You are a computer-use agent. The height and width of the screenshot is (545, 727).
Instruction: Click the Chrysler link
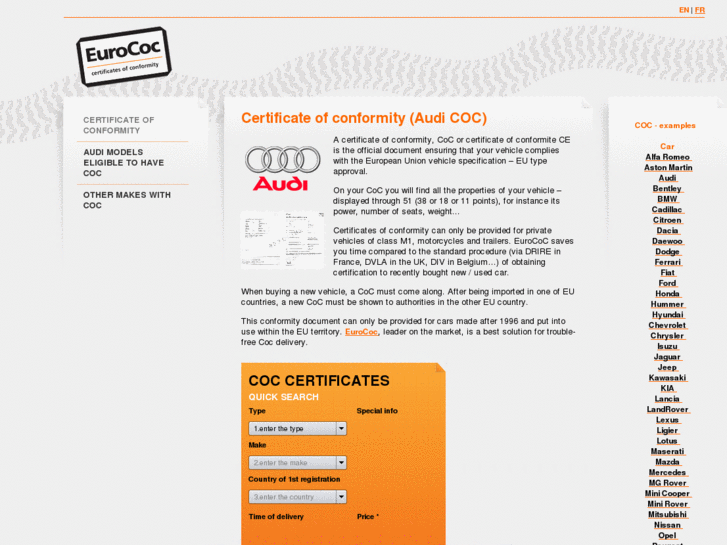click(x=668, y=336)
